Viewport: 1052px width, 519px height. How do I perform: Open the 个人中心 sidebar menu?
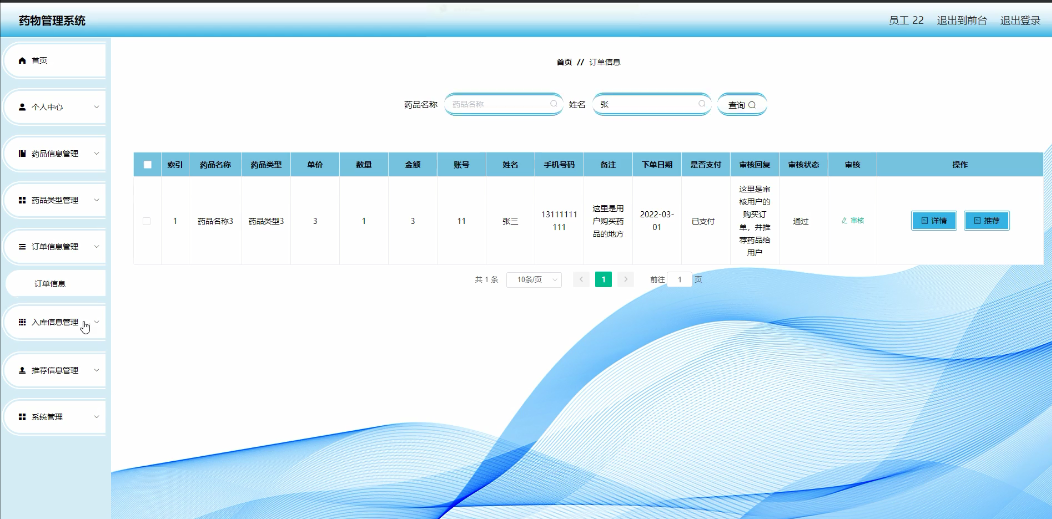pyautogui.click(x=54, y=107)
